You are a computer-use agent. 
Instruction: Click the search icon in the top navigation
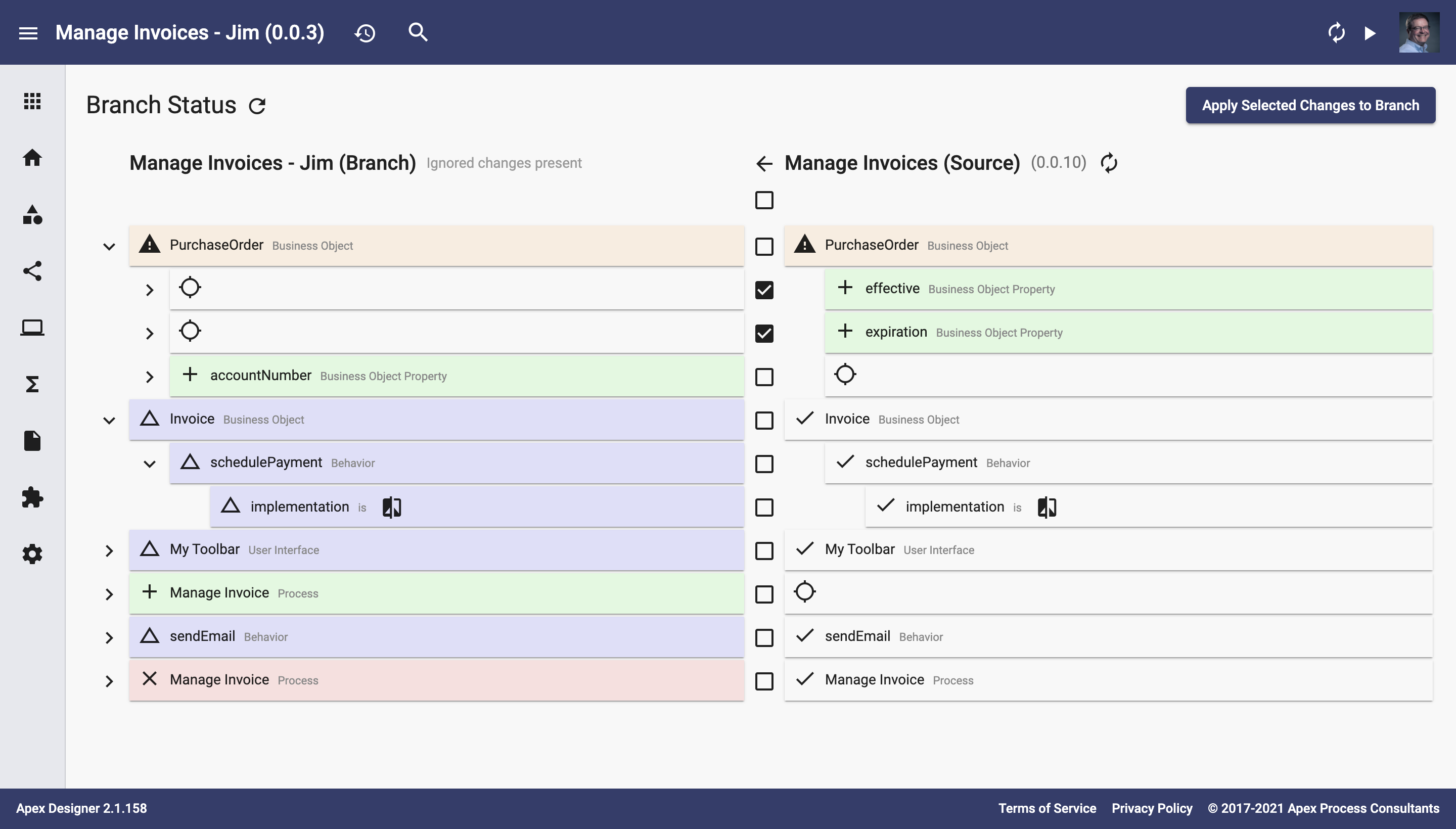coord(418,32)
